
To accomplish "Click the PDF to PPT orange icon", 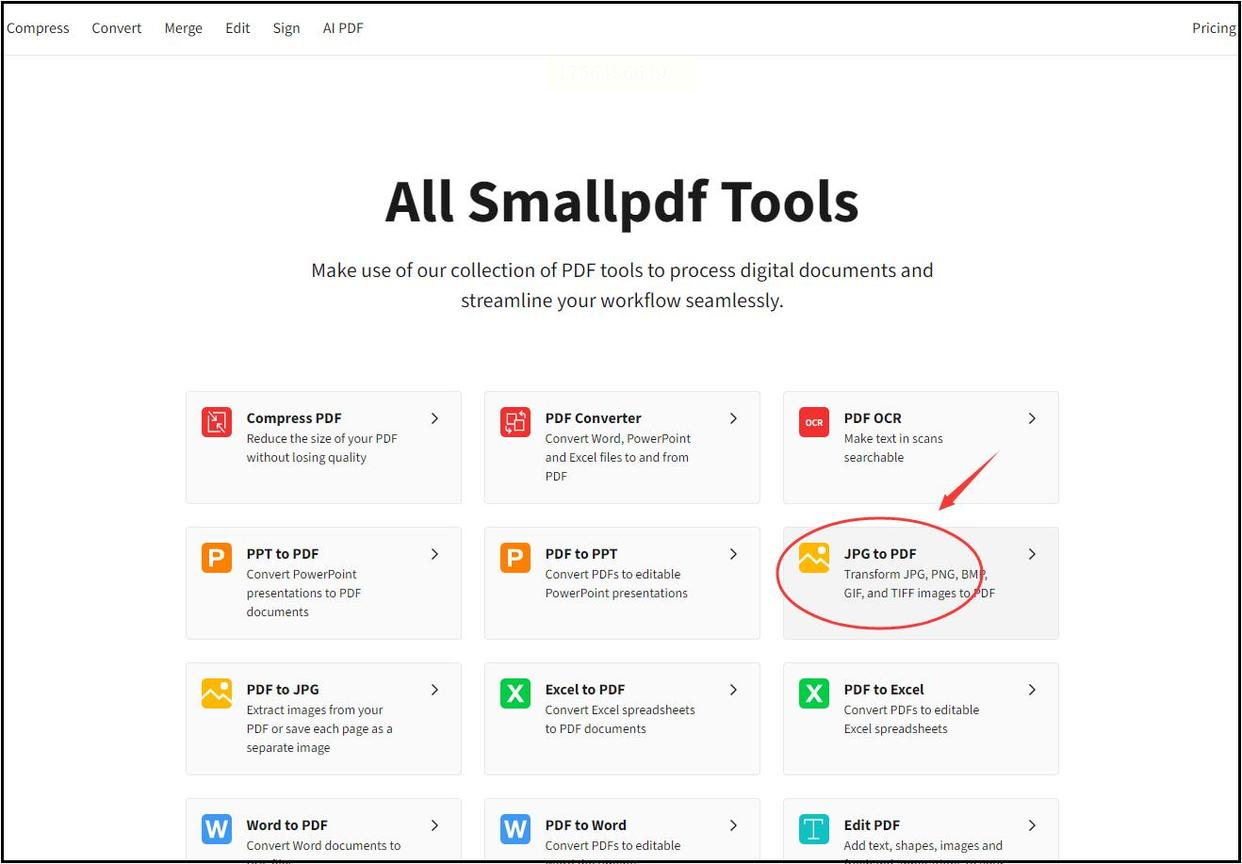I will [516, 558].
